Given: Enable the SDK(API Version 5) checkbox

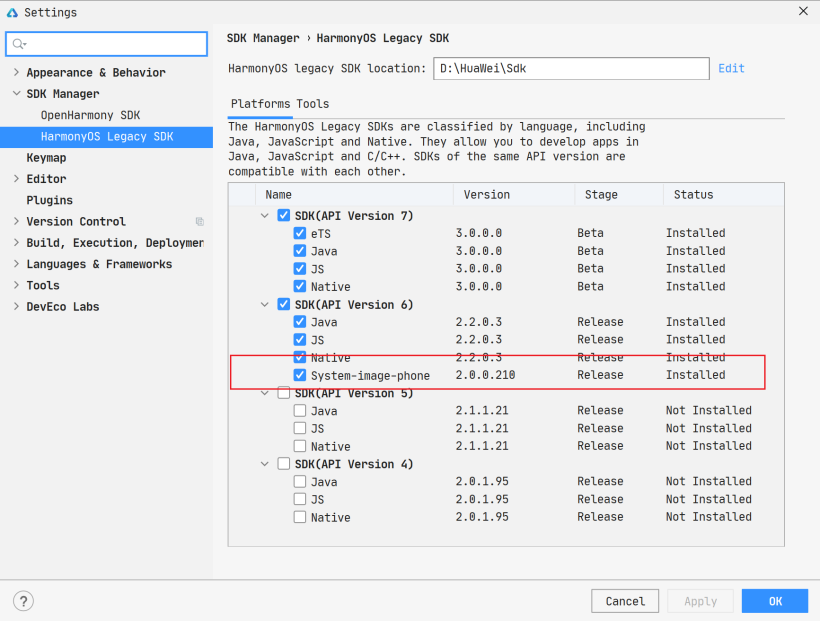Looking at the screenshot, I should point(283,393).
